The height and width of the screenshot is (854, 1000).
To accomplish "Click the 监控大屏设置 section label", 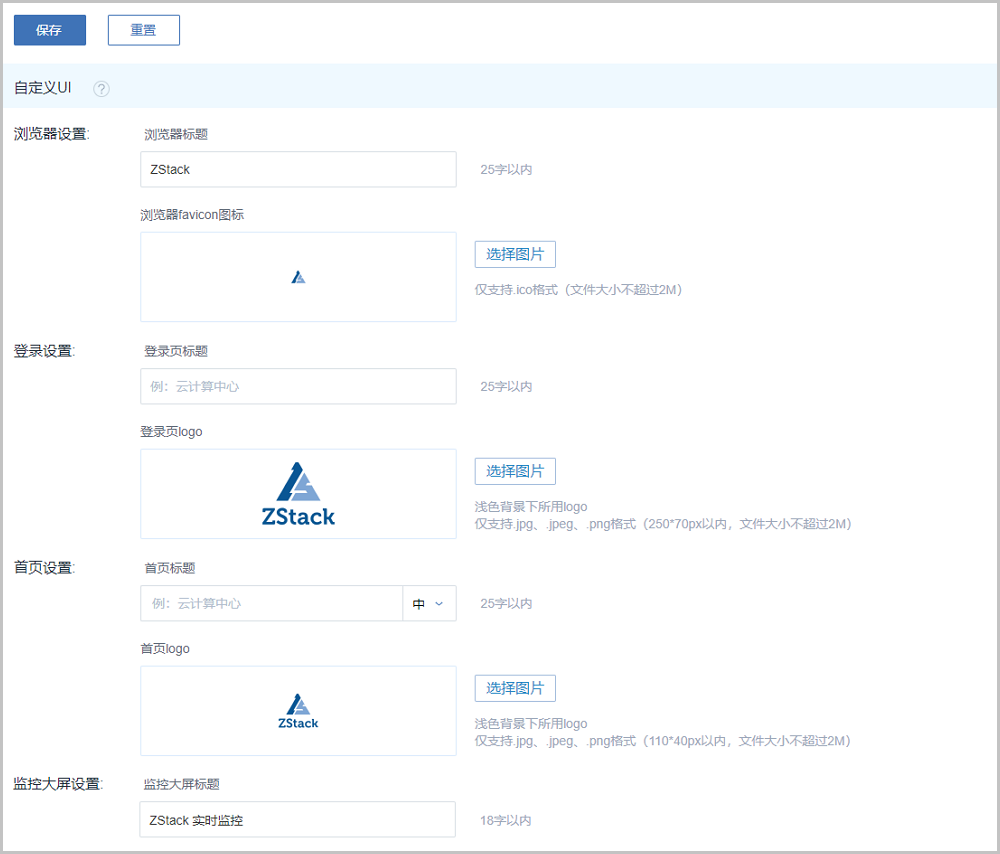I will (59, 784).
